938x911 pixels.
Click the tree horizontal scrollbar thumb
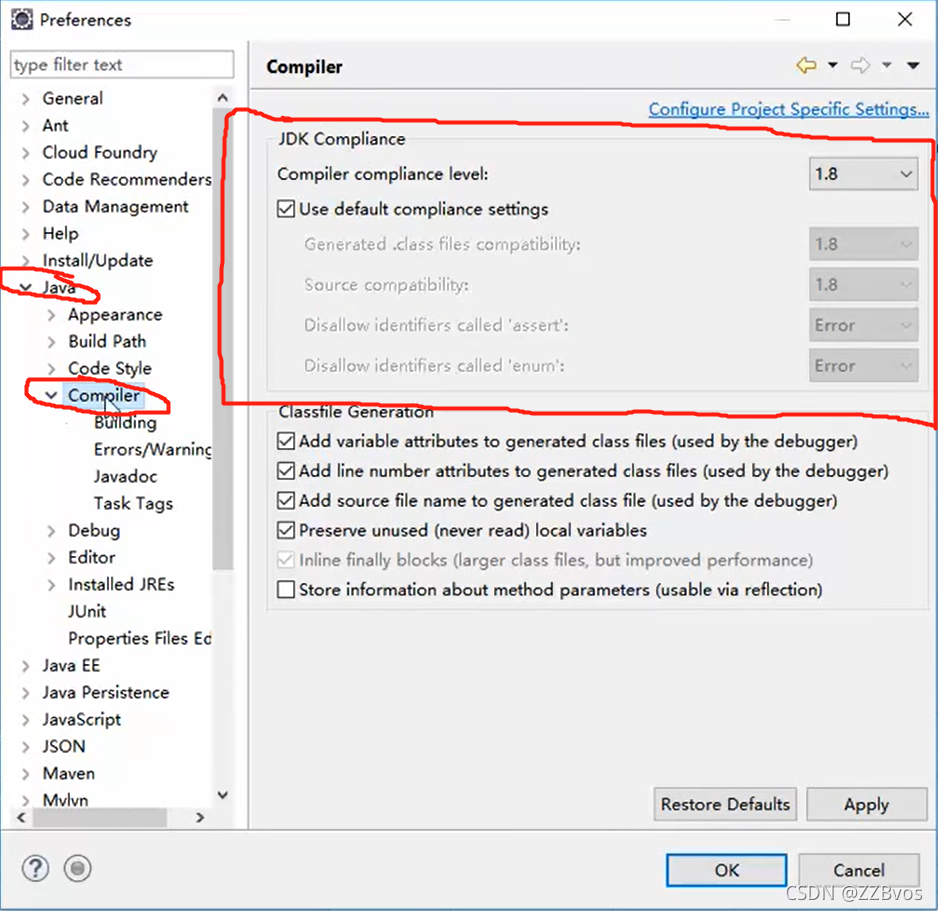pyautogui.click(x=99, y=817)
